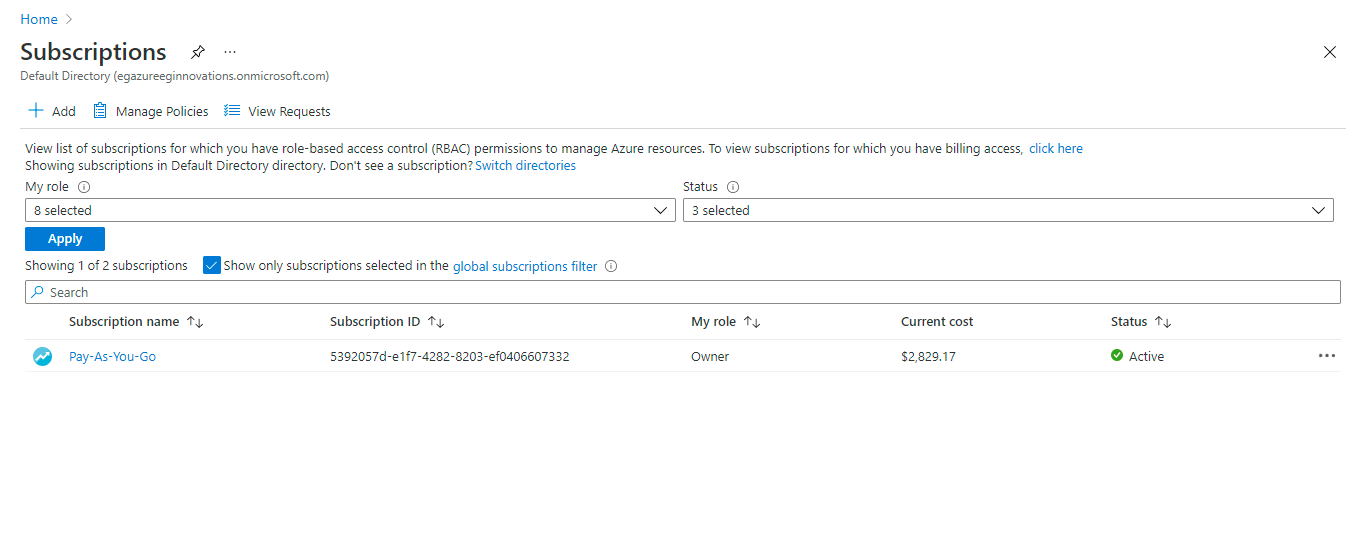The width and height of the screenshot is (1366, 546).
Task: Sort by Subscription name column
Action: click(136, 322)
